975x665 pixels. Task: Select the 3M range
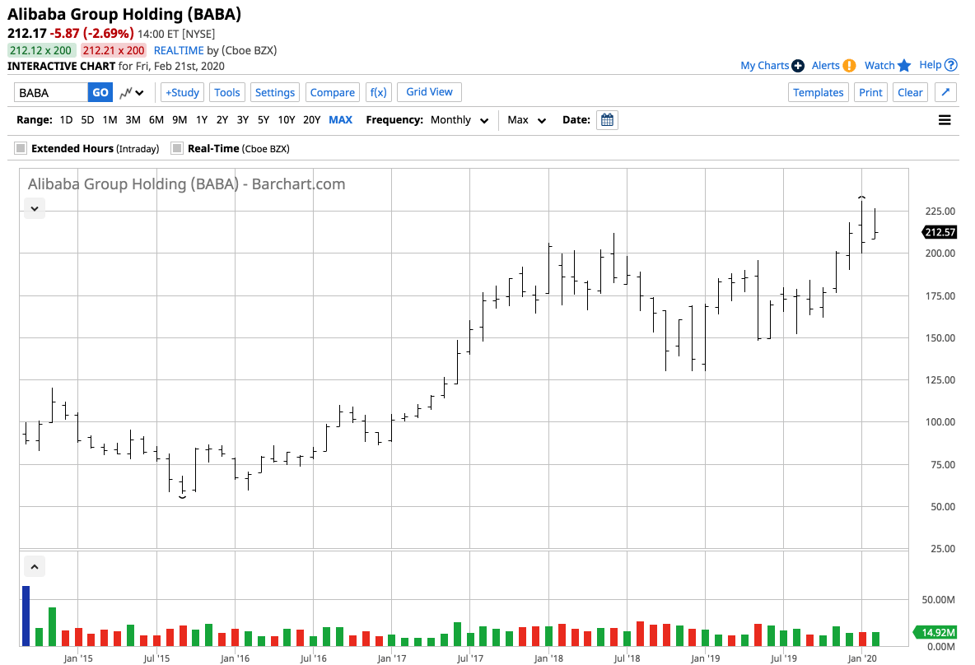tap(133, 120)
